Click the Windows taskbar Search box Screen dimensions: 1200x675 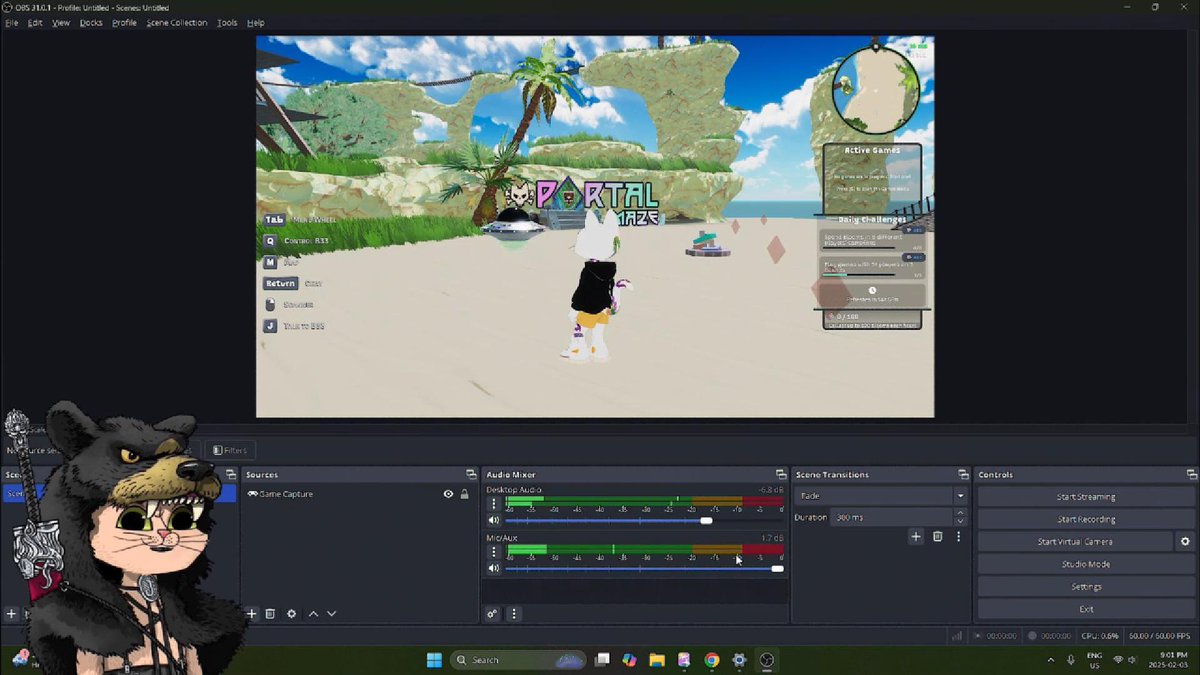[x=517, y=660]
